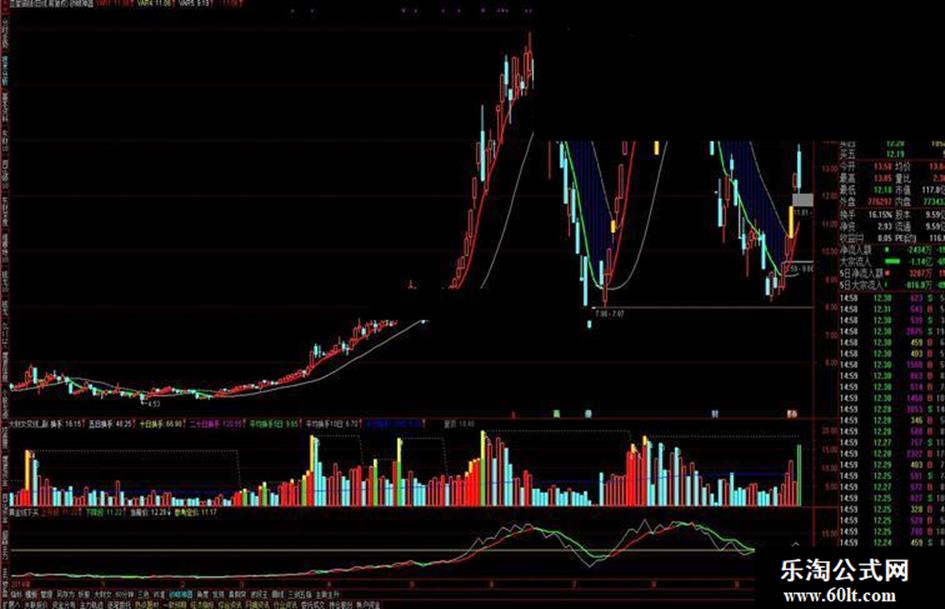Select the cyan highlighted indicator tab at bottom

180,594
